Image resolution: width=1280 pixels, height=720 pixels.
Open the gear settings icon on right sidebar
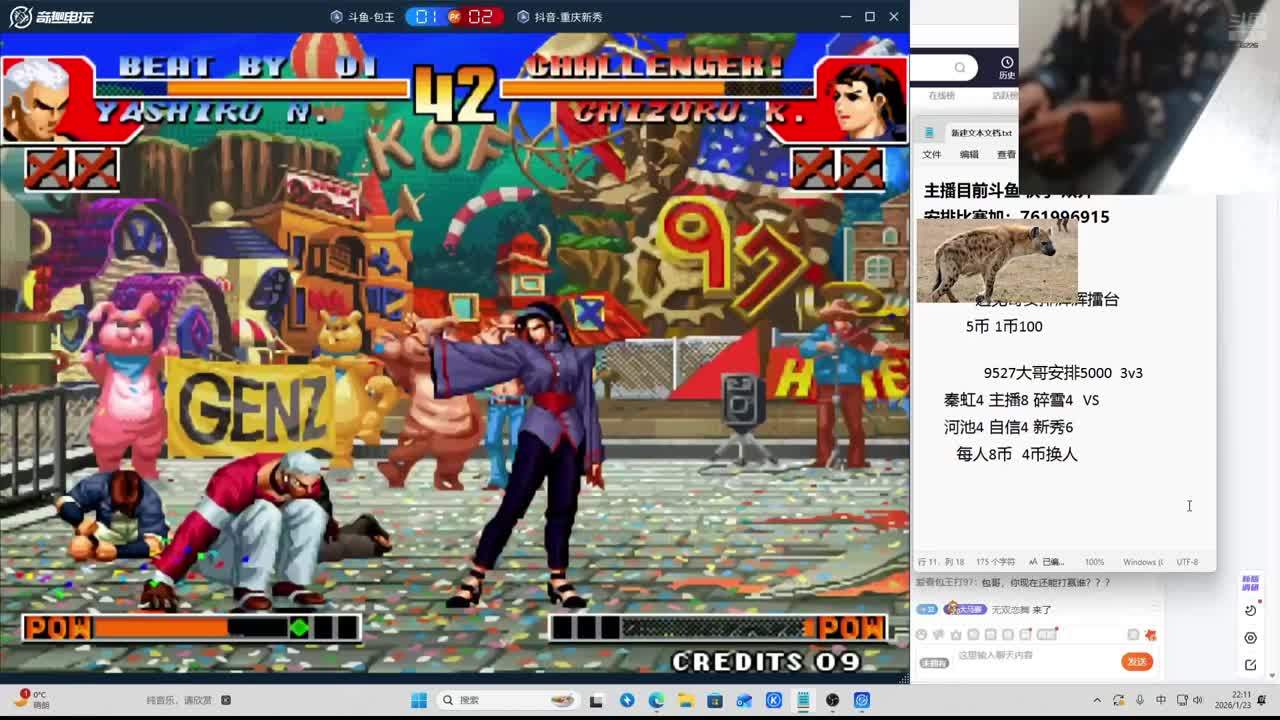[x=1250, y=638]
